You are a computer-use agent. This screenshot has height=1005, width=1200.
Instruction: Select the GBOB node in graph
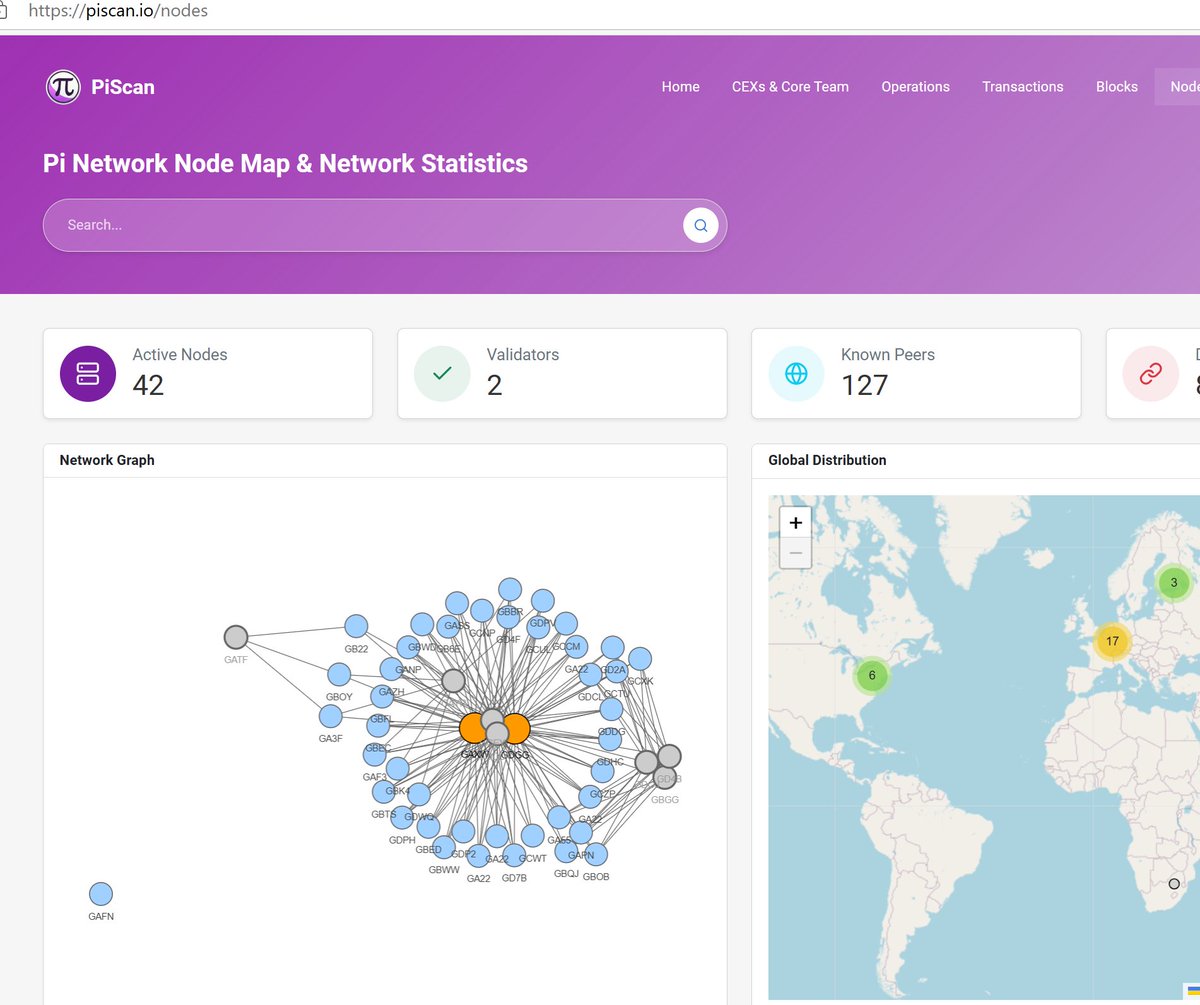[x=596, y=854]
